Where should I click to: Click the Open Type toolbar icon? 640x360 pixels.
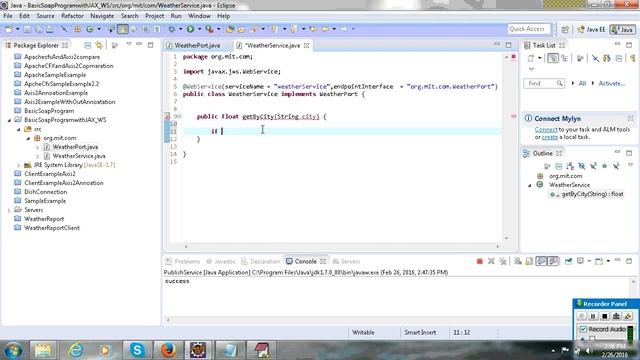[x=230, y=29]
